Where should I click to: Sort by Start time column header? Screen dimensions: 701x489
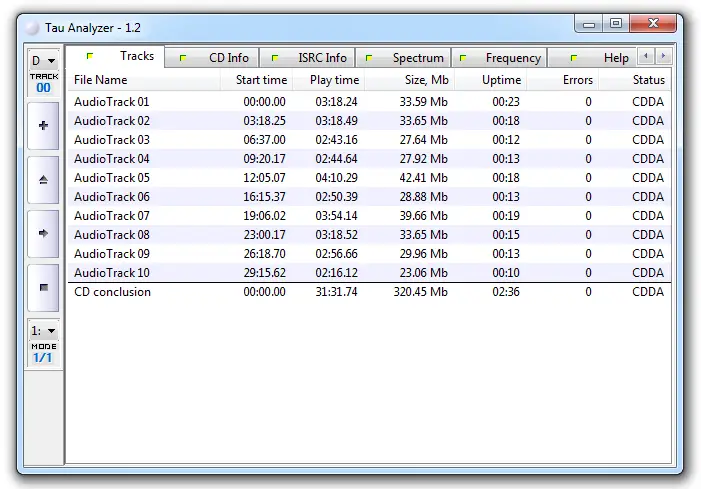257,80
